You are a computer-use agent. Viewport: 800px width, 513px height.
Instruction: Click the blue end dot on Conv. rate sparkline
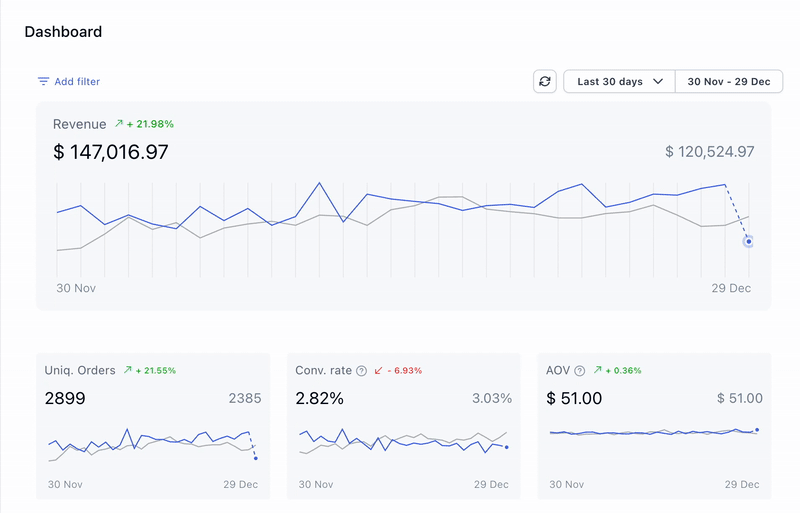[x=507, y=447]
